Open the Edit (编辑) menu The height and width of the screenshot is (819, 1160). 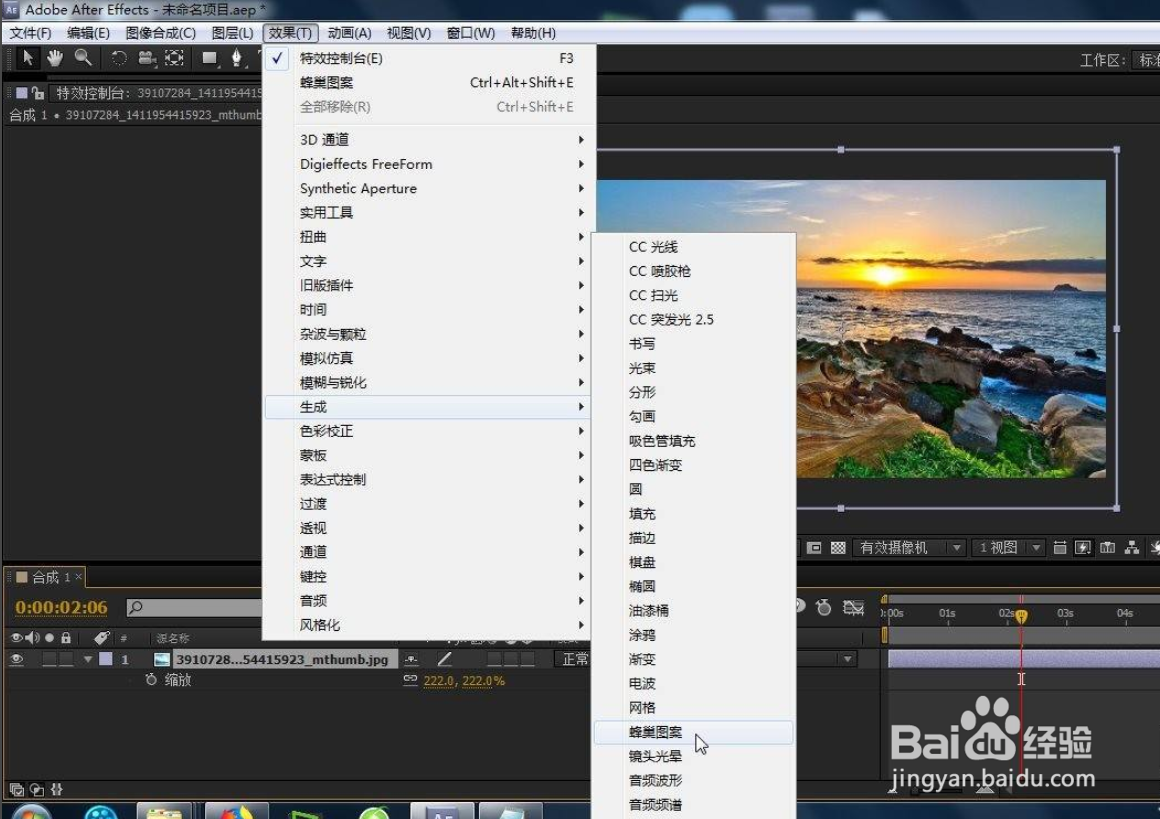tap(88, 33)
